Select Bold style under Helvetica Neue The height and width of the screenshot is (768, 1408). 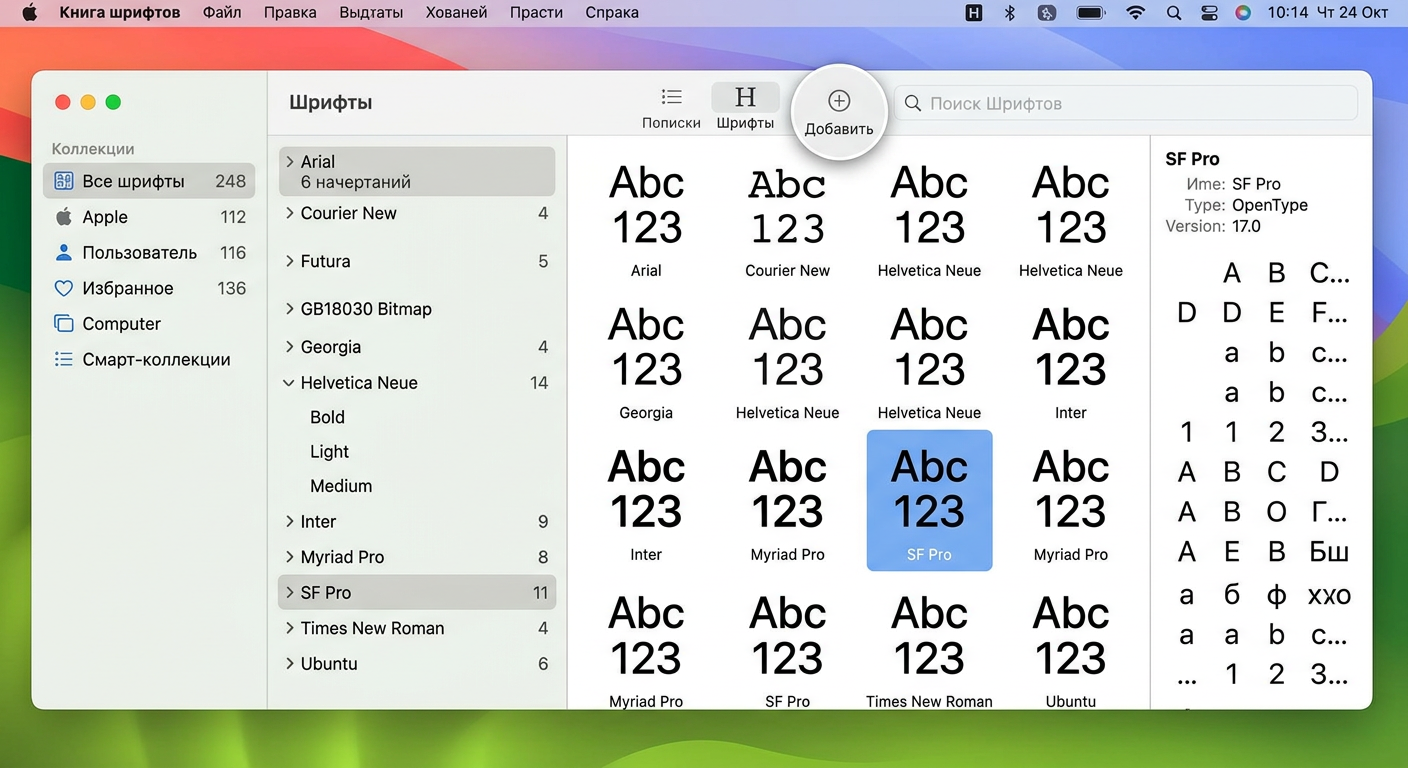[x=327, y=417]
